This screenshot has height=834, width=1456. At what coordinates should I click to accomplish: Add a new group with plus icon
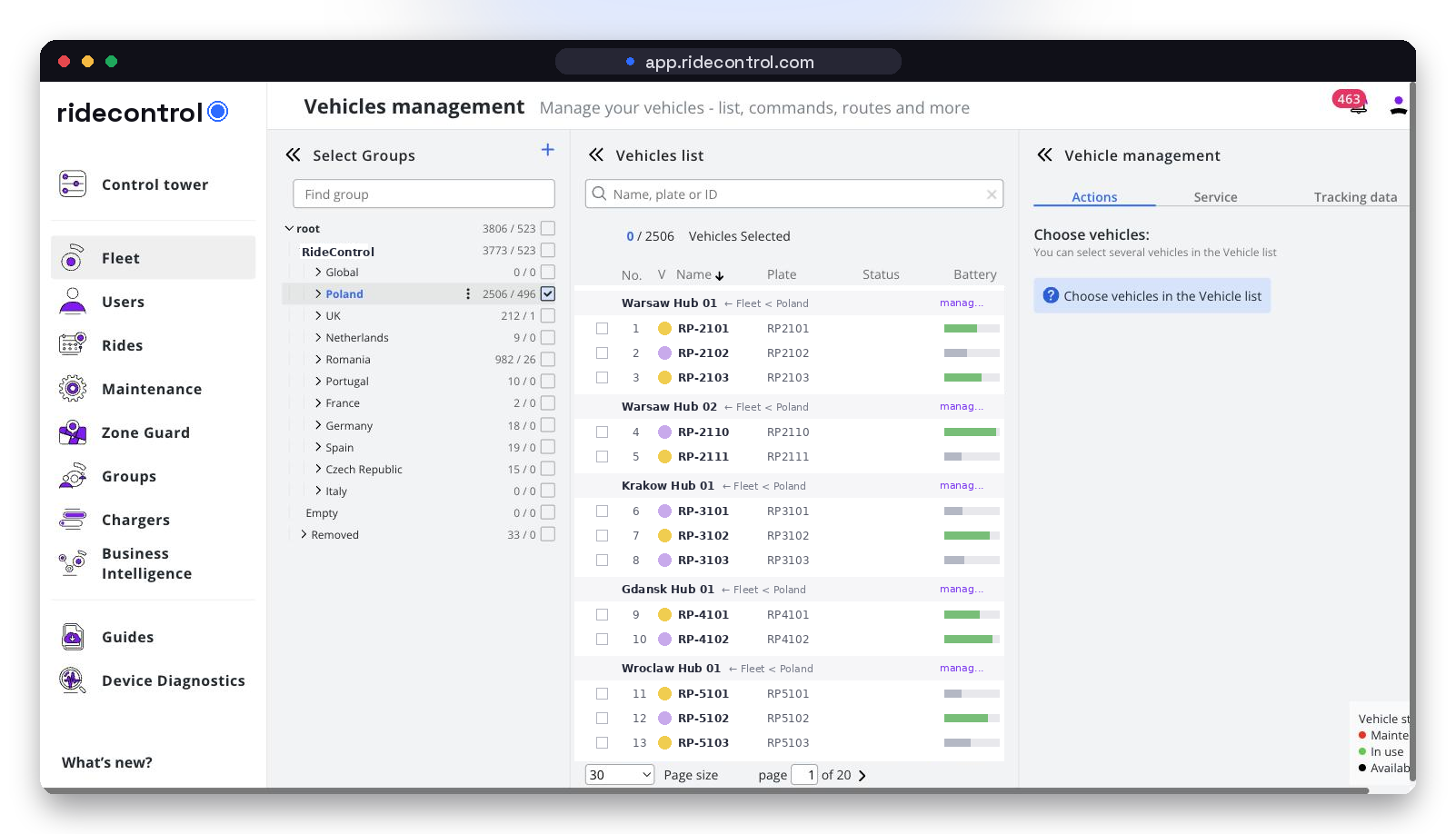click(x=547, y=150)
